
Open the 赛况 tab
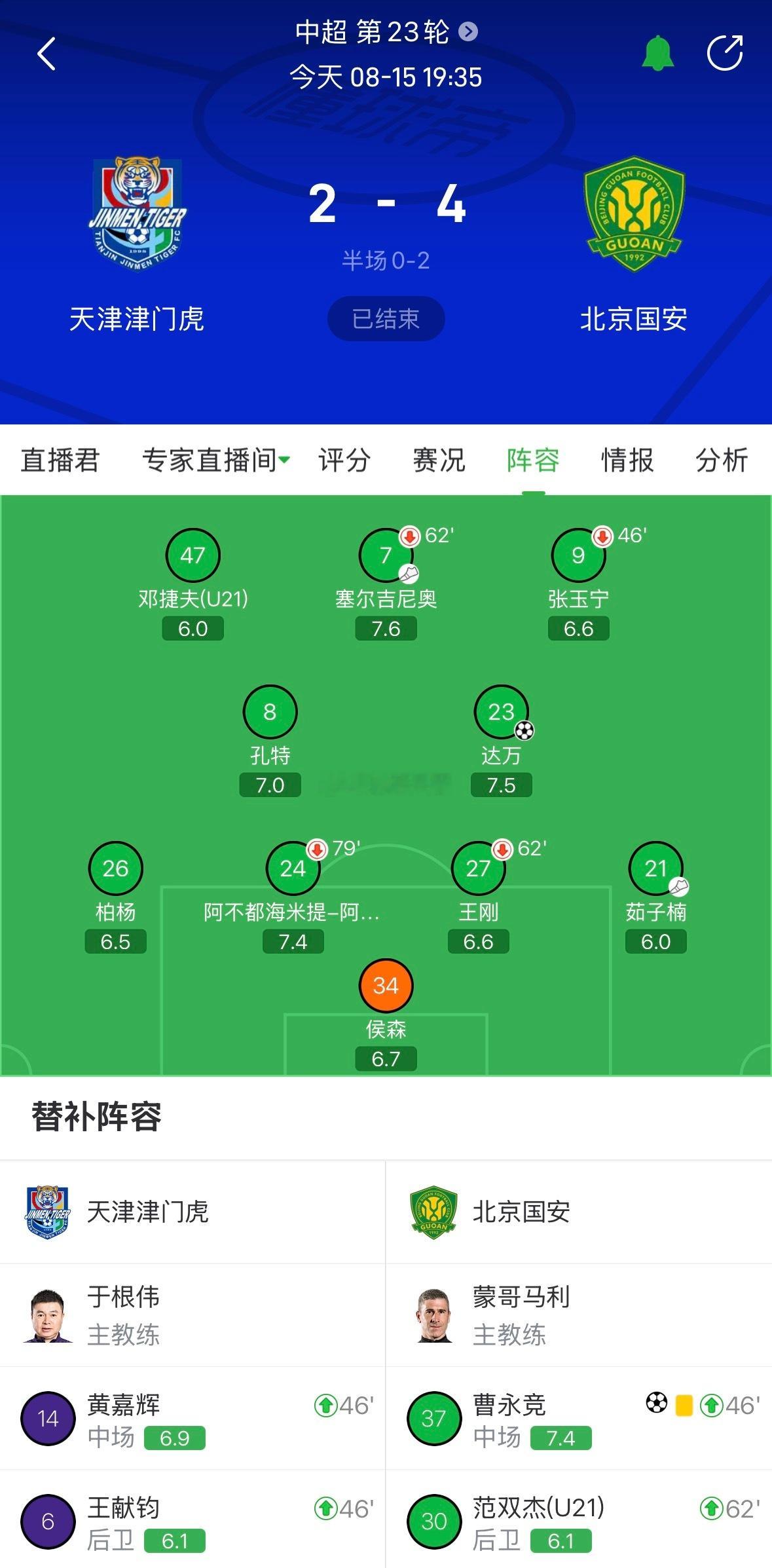pos(439,460)
